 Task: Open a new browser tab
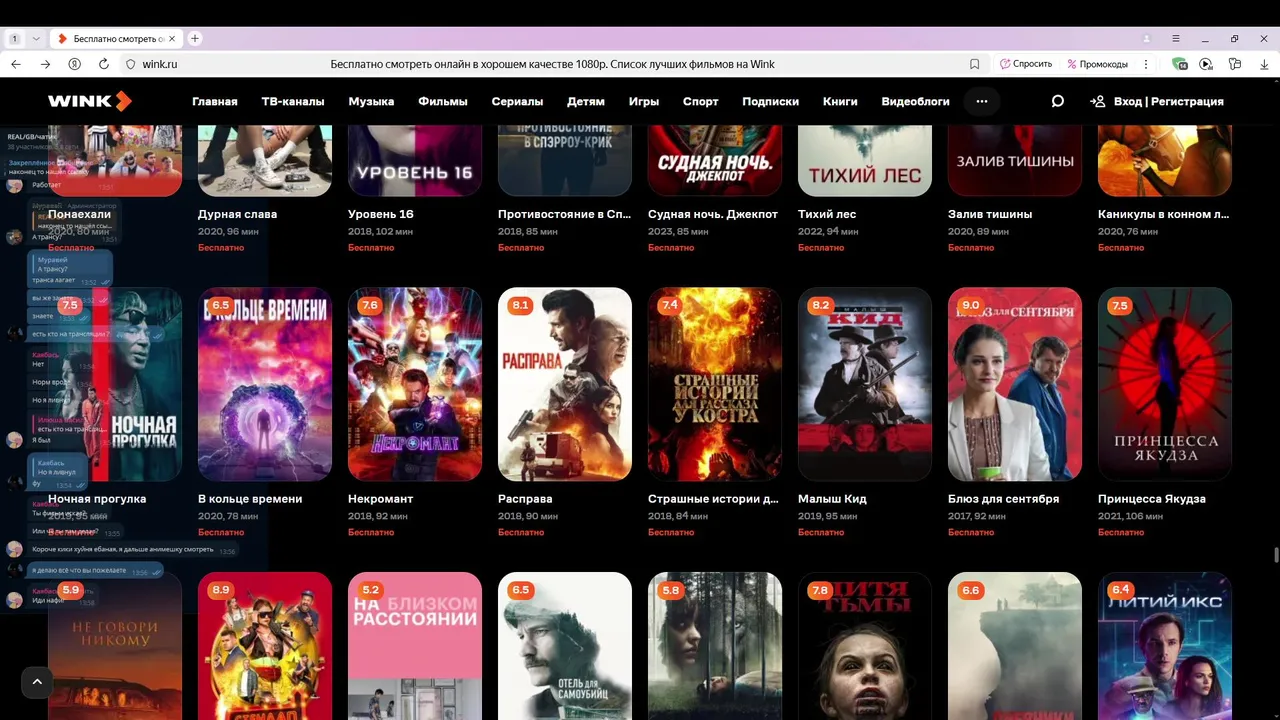(195, 38)
